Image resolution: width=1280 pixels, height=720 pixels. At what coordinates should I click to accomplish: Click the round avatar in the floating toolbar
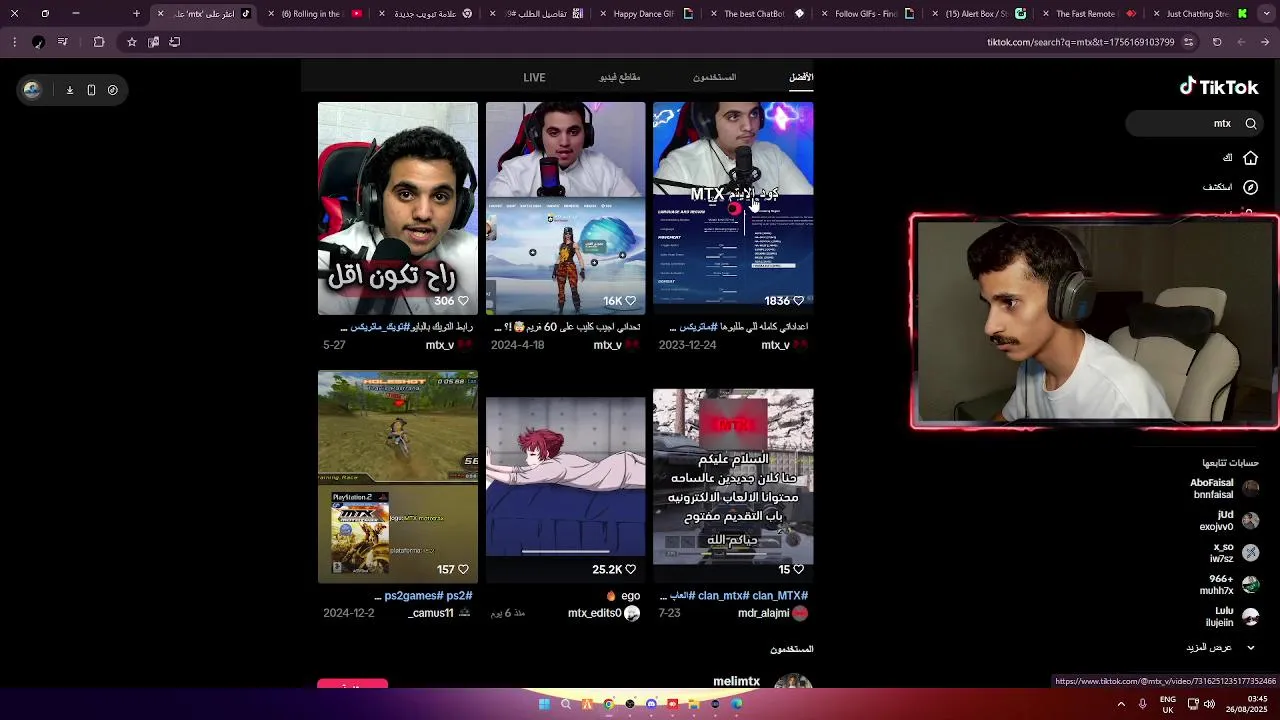[x=32, y=90]
